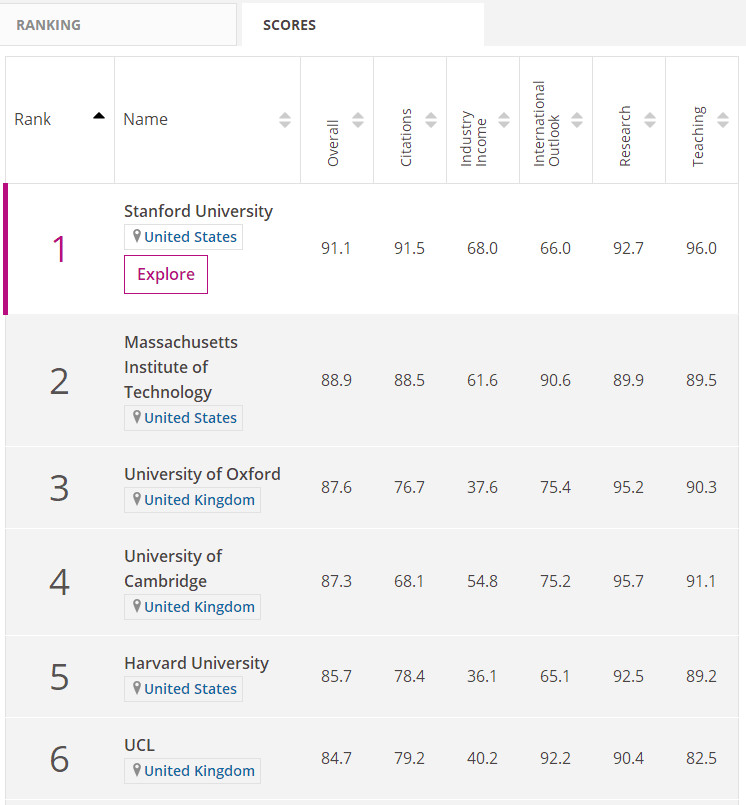Open the UCL university link
746x805 pixels.
139,745
